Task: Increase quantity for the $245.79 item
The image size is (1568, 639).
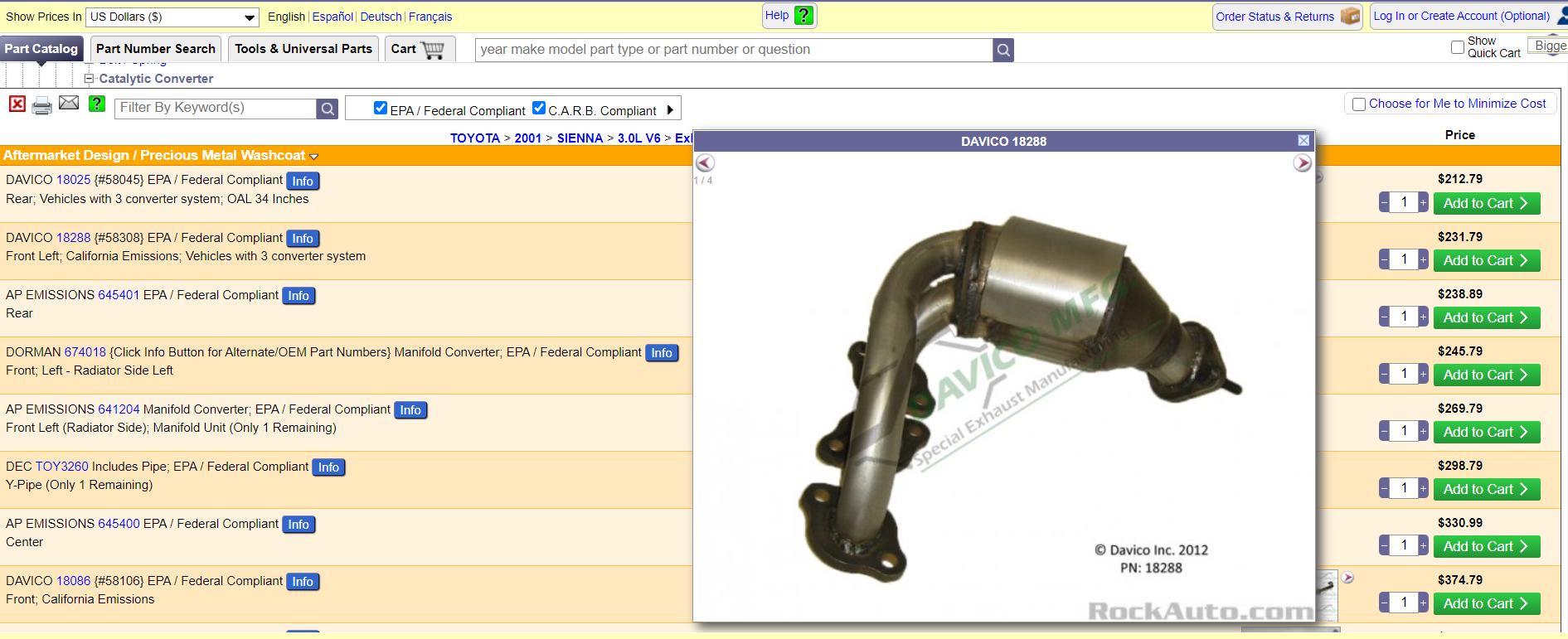Action: coord(1423,374)
